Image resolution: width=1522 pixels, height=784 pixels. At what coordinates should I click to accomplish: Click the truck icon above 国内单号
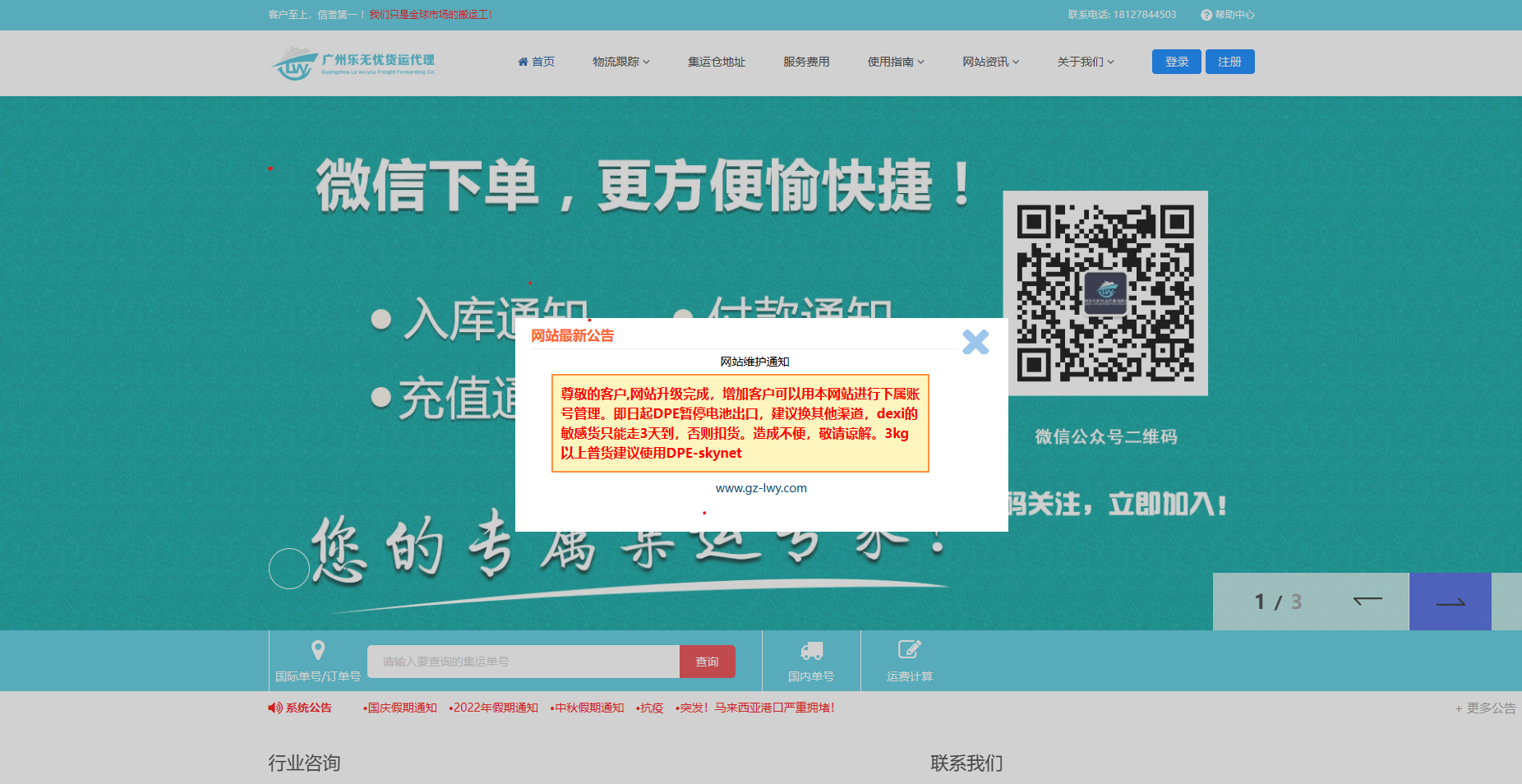811,651
